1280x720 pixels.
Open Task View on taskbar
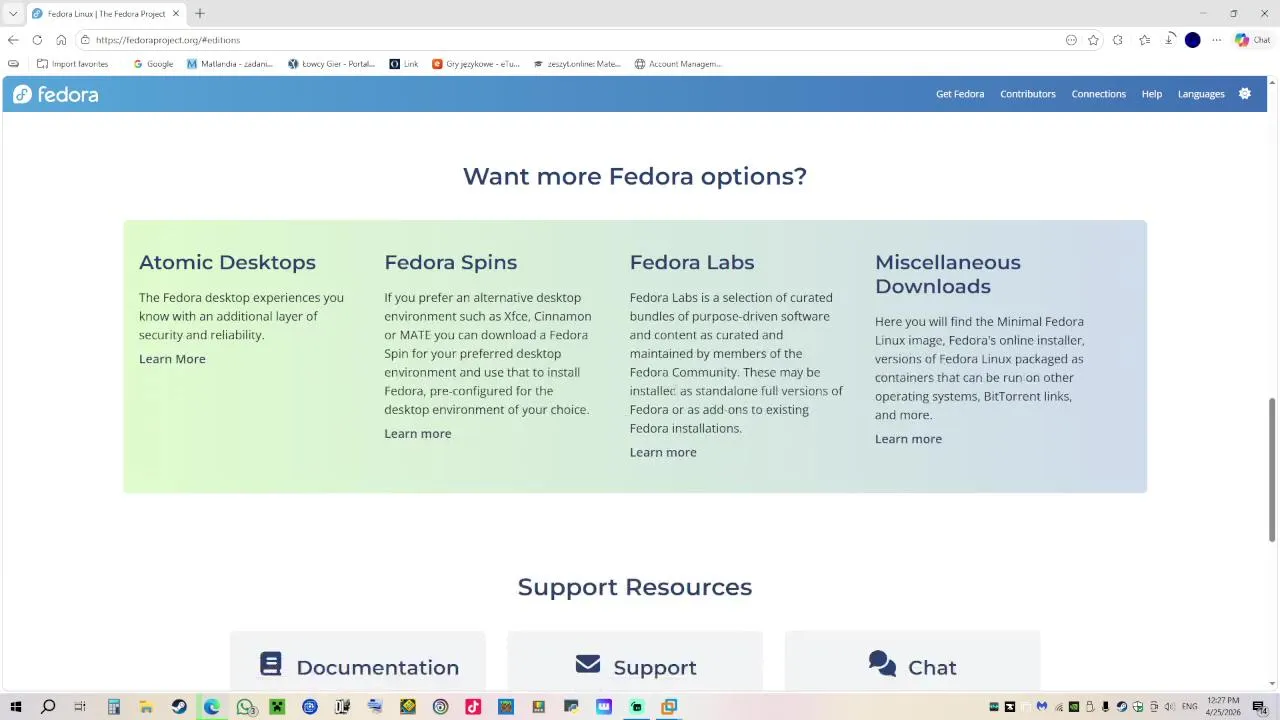80,707
